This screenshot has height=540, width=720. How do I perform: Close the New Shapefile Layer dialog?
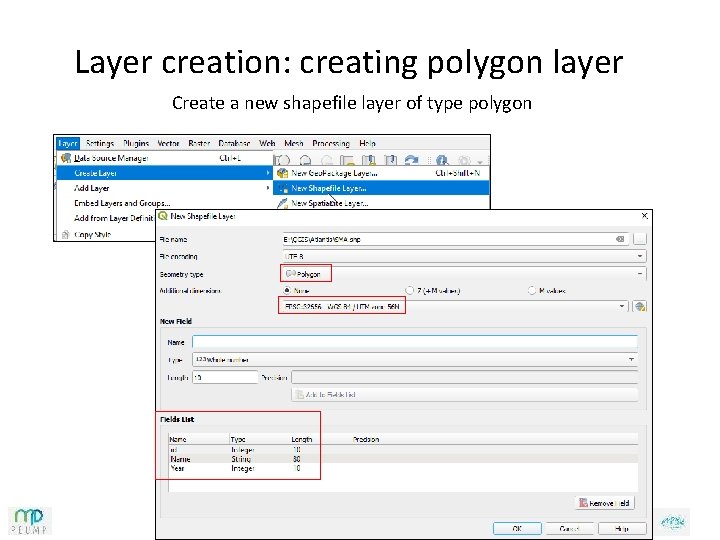(x=644, y=215)
